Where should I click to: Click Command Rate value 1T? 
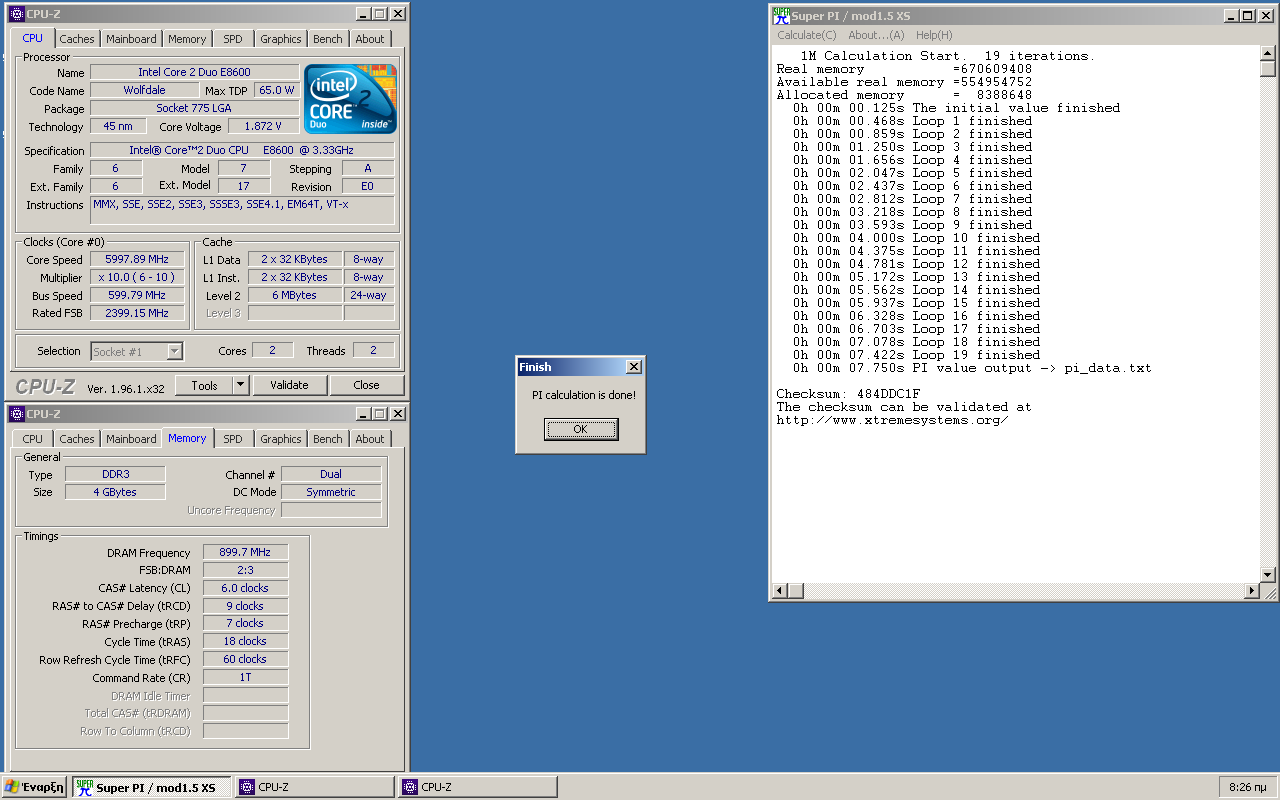tap(245, 677)
